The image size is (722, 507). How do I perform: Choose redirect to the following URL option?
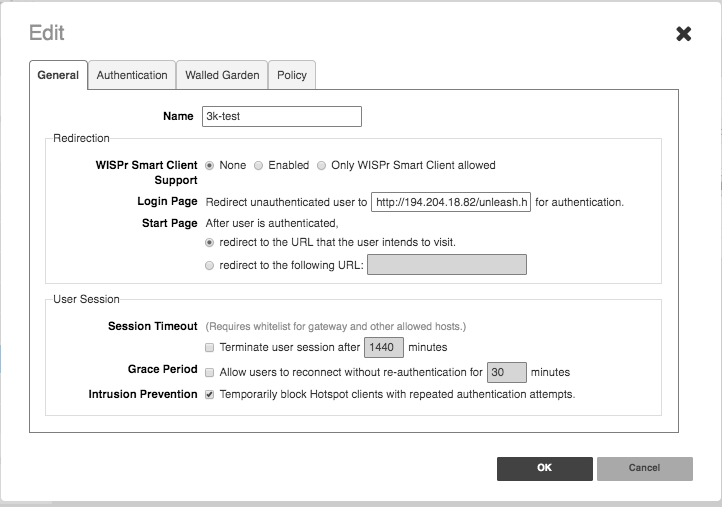coord(209,265)
